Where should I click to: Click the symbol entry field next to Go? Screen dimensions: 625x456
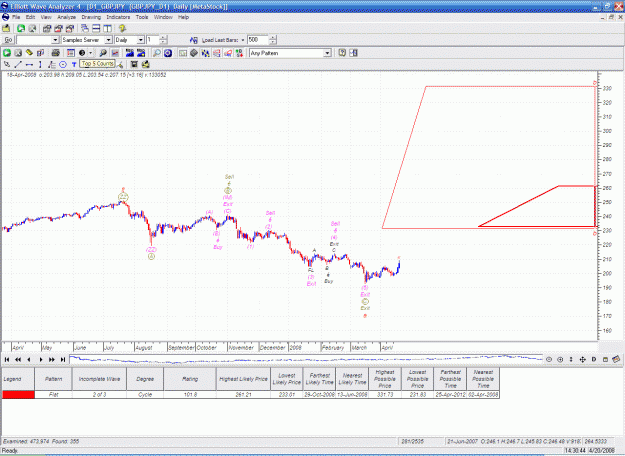[34, 40]
